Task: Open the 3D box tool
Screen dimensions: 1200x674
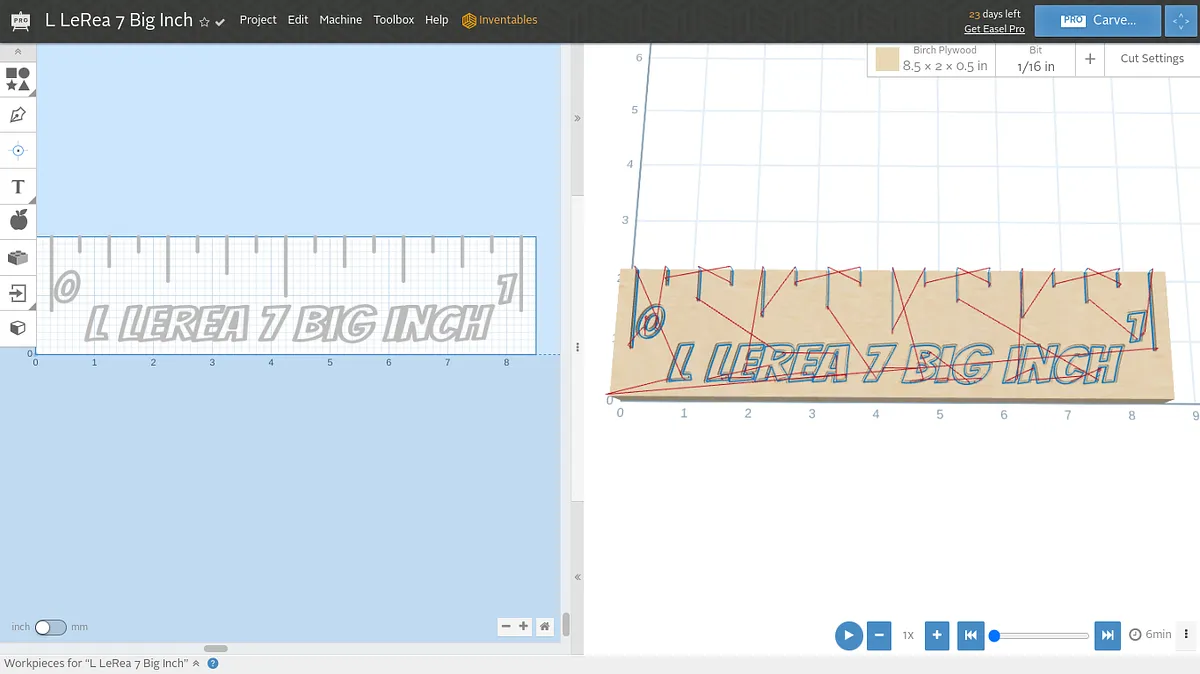Action: point(18,328)
